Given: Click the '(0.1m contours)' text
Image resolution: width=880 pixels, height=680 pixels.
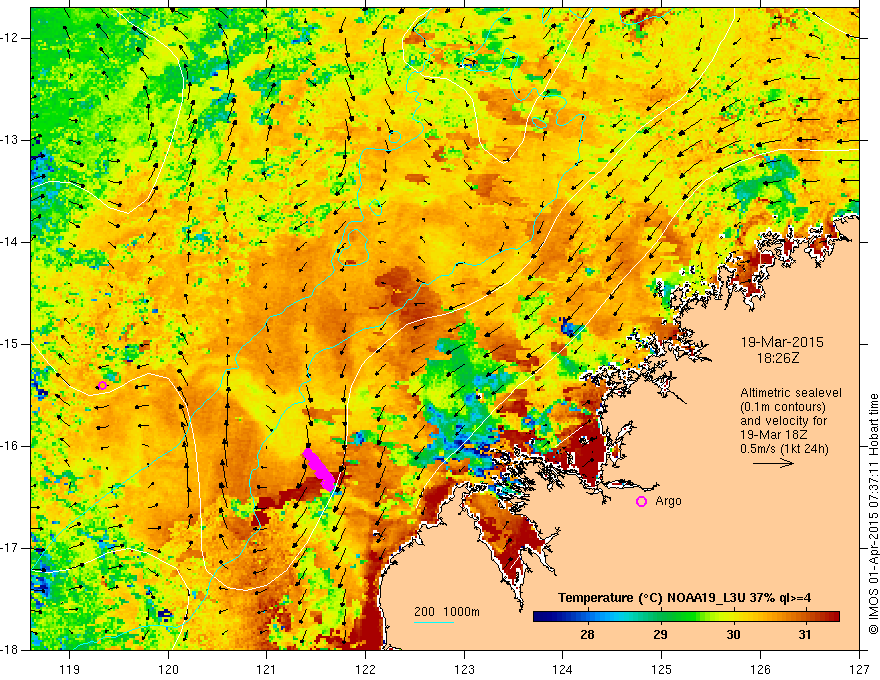Looking at the screenshot, I should click(784, 407).
